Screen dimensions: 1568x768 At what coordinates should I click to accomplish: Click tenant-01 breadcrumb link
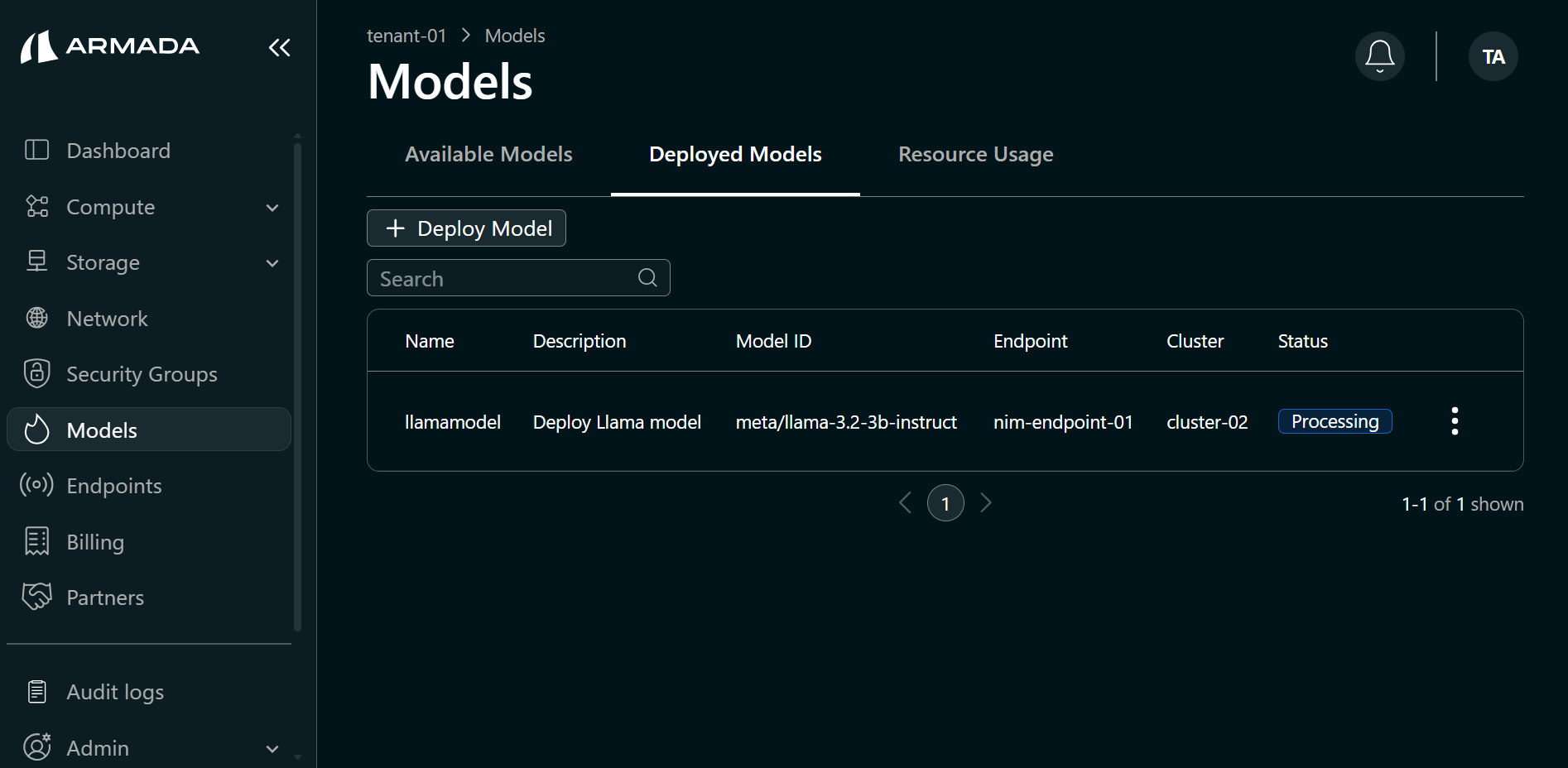pyautogui.click(x=406, y=36)
